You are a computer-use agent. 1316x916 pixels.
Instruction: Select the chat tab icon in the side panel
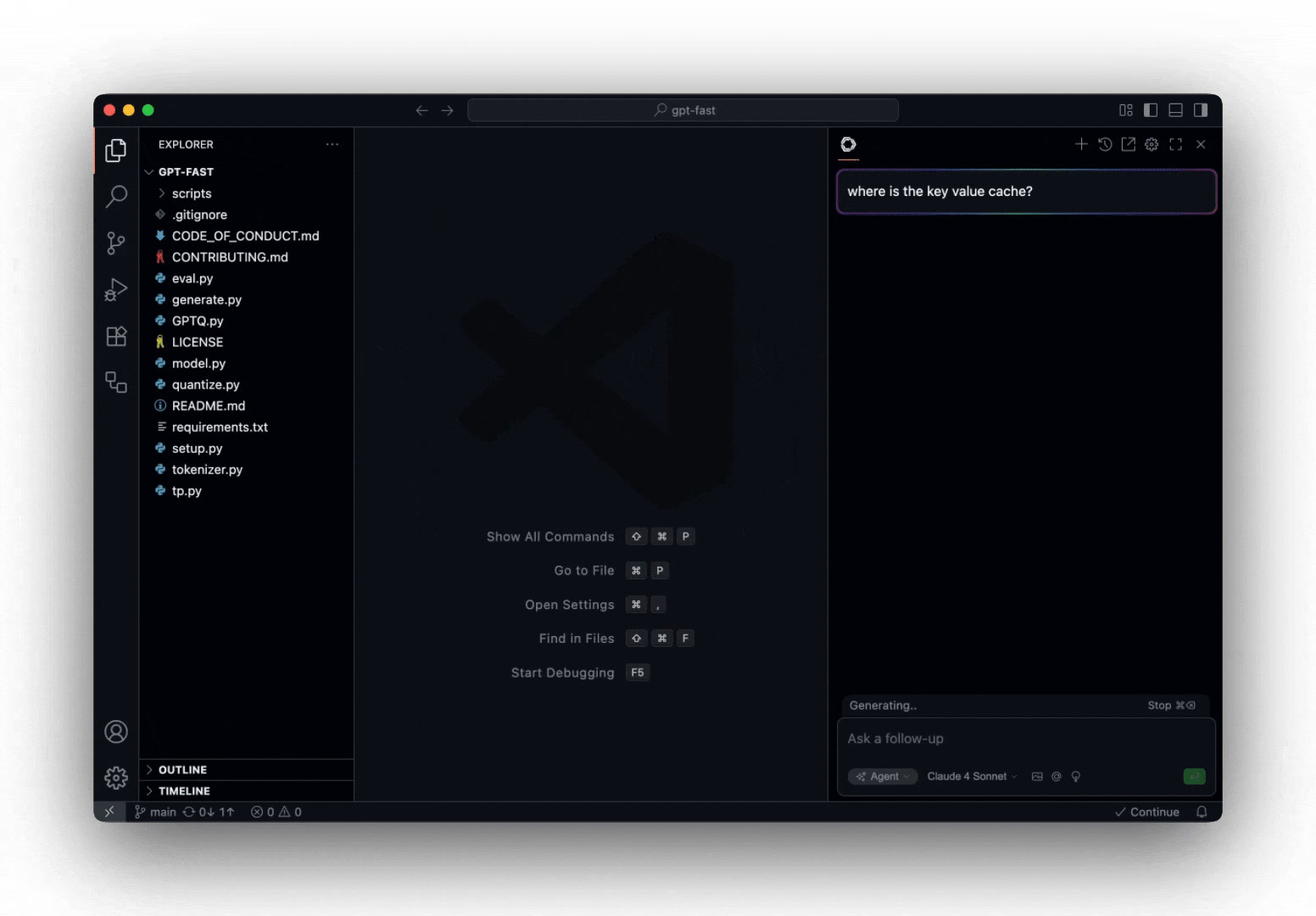pos(849,144)
